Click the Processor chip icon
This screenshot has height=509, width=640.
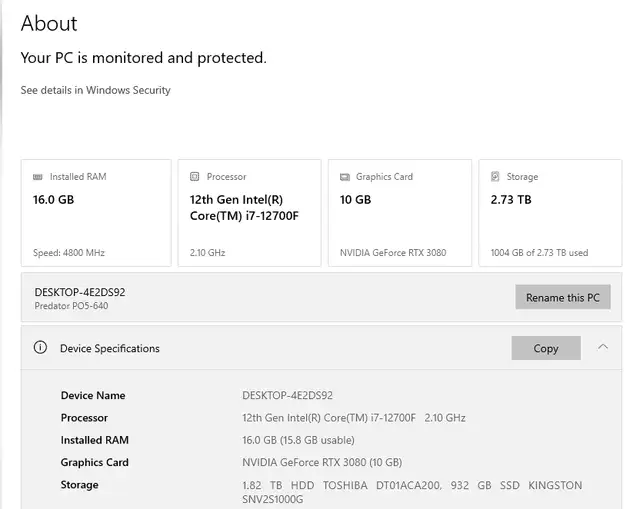click(x=195, y=176)
